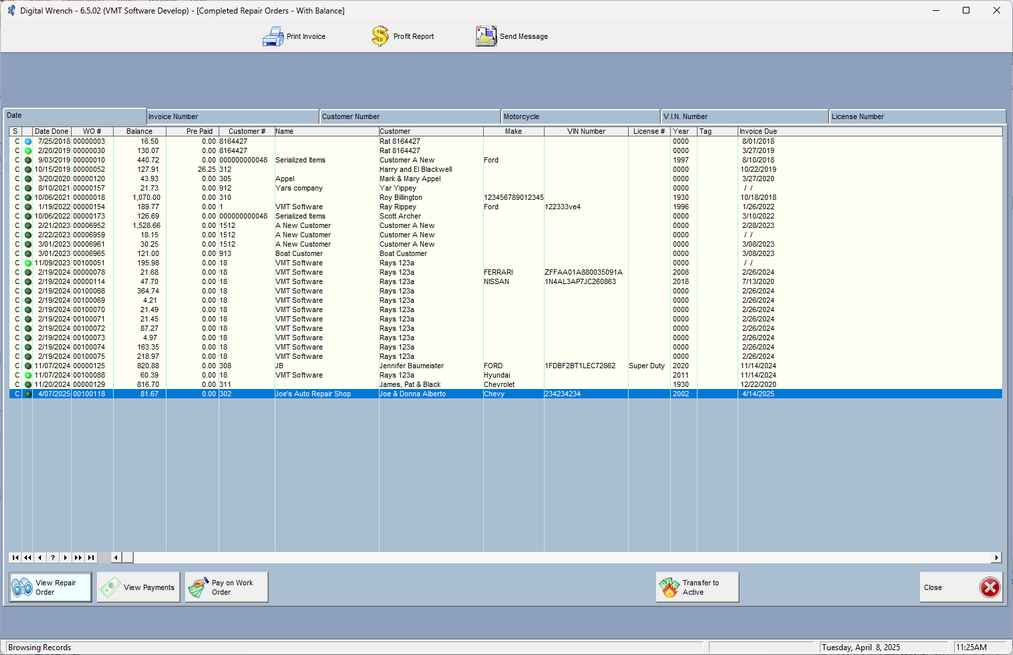Switch to the Invoice Number tab
Image resolution: width=1013 pixels, height=655 pixels.
[x=233, y=117]
